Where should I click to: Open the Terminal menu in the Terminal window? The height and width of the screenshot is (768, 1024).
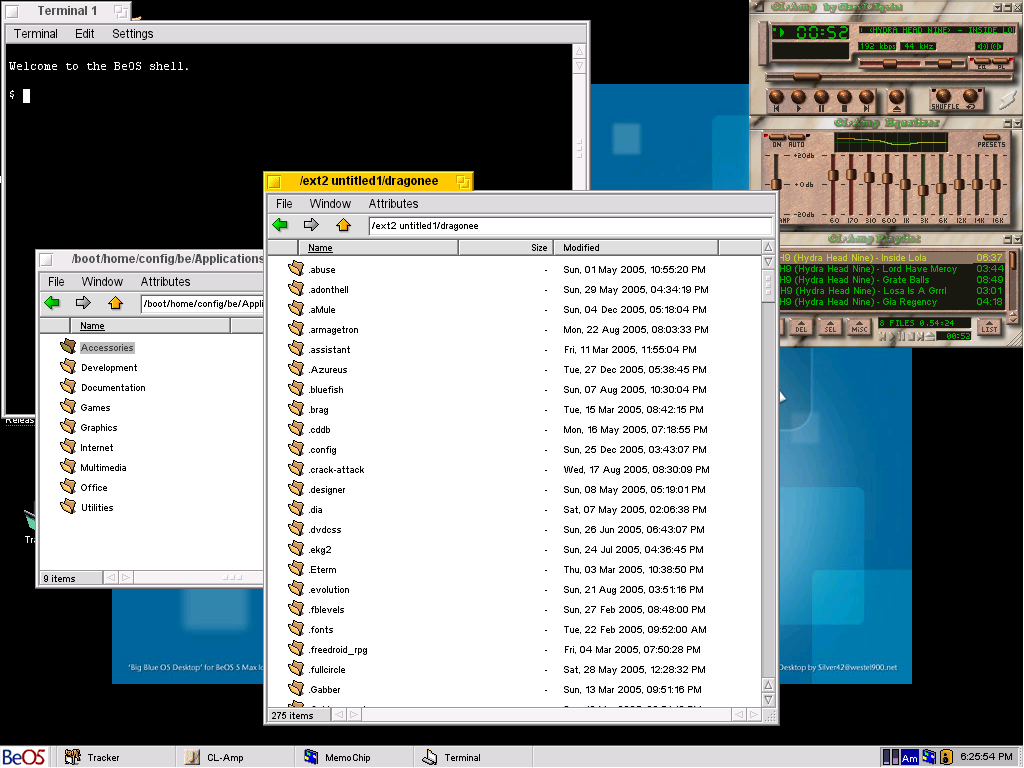[36, 34]
